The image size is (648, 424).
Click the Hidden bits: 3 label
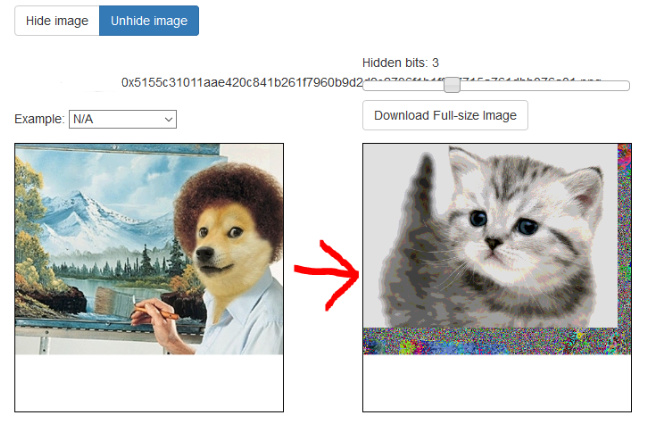pyautogui.click(x=400, y=63)
